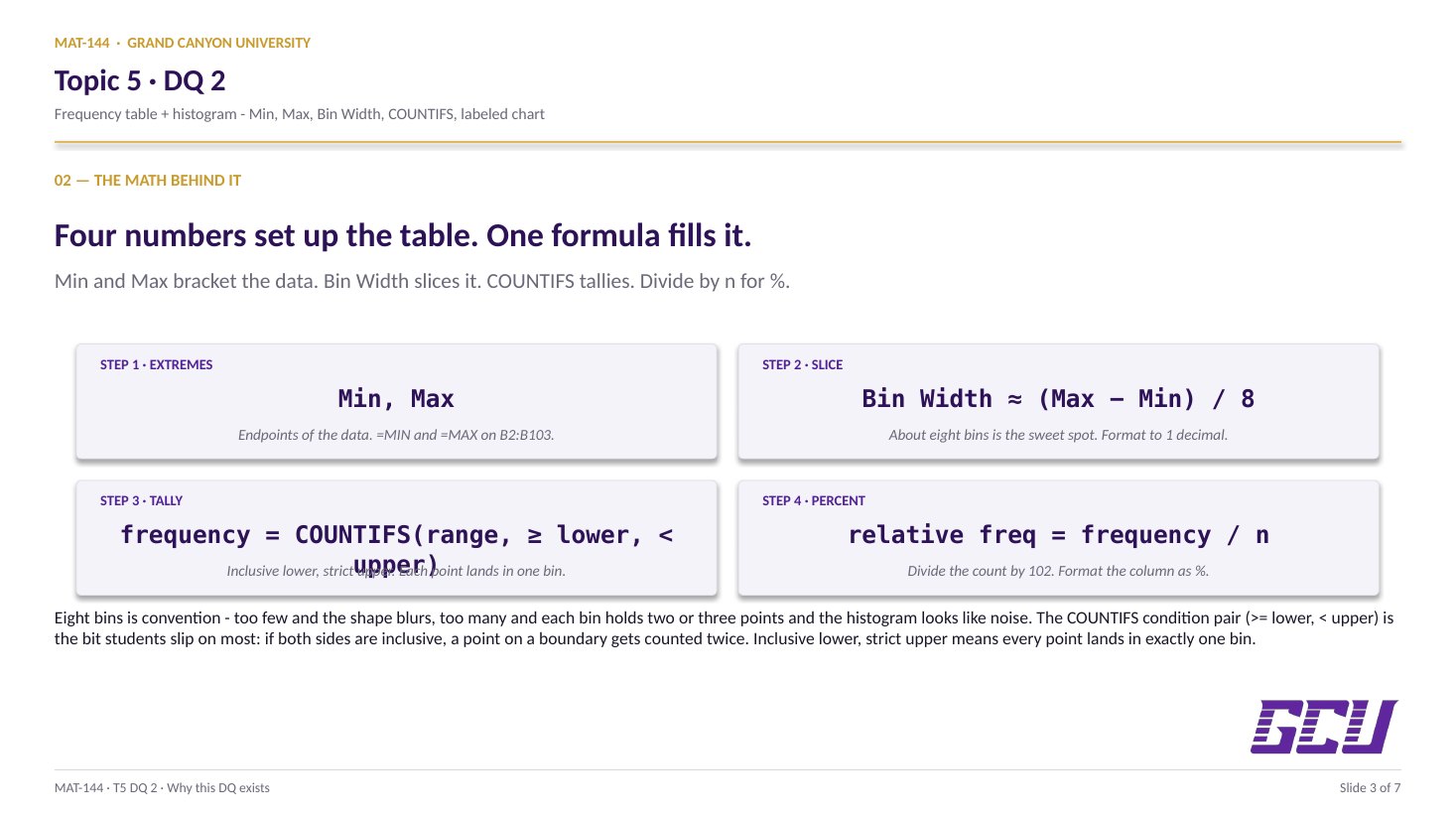The width and height of the screenshot is (1456, 819).
Task: Click the GCU logo
Action: tap(1324, 727)
